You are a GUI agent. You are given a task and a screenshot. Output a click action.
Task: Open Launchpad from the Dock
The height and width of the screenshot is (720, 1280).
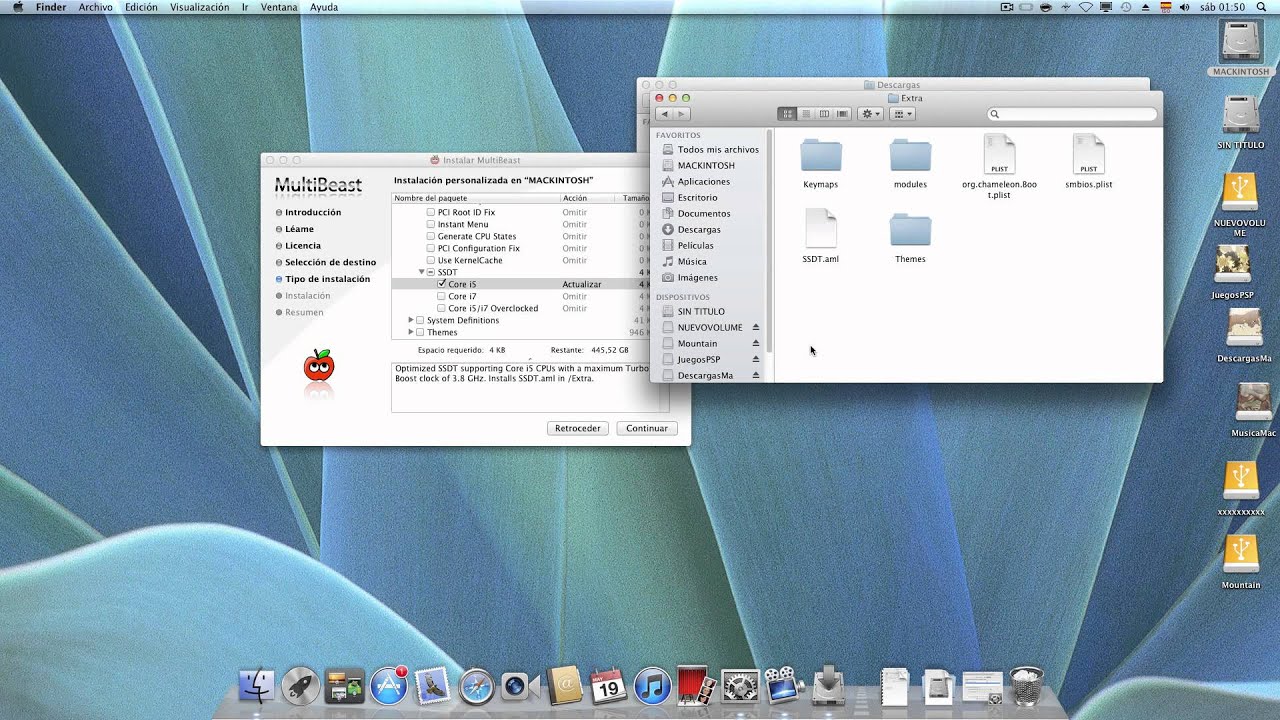coord(300,686)
